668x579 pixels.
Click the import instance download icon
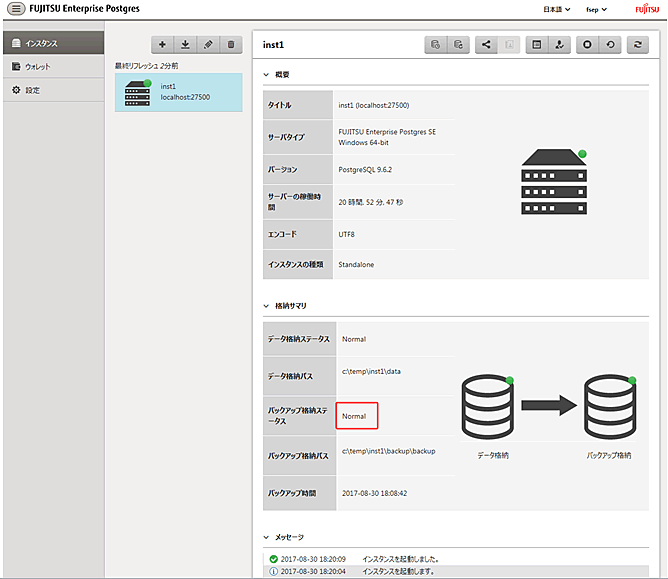tap(185, 45)
